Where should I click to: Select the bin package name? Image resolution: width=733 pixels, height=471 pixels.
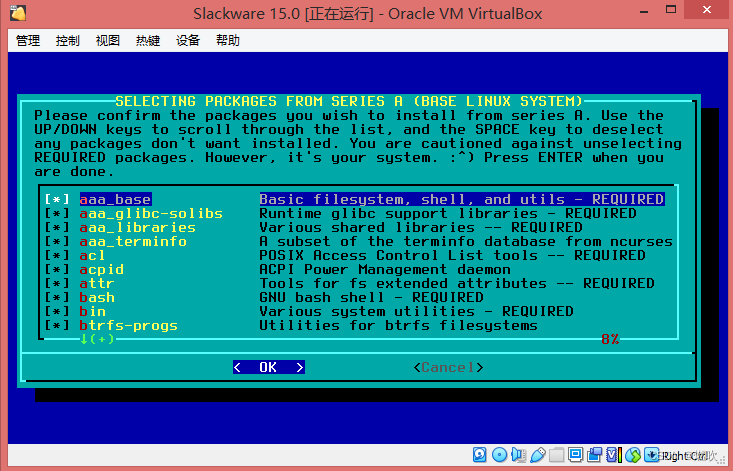click(x=93, y=312)
